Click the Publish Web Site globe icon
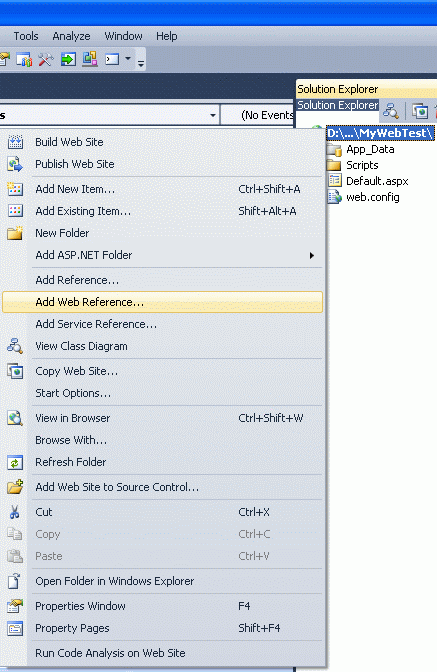 (x=15, y=164)
